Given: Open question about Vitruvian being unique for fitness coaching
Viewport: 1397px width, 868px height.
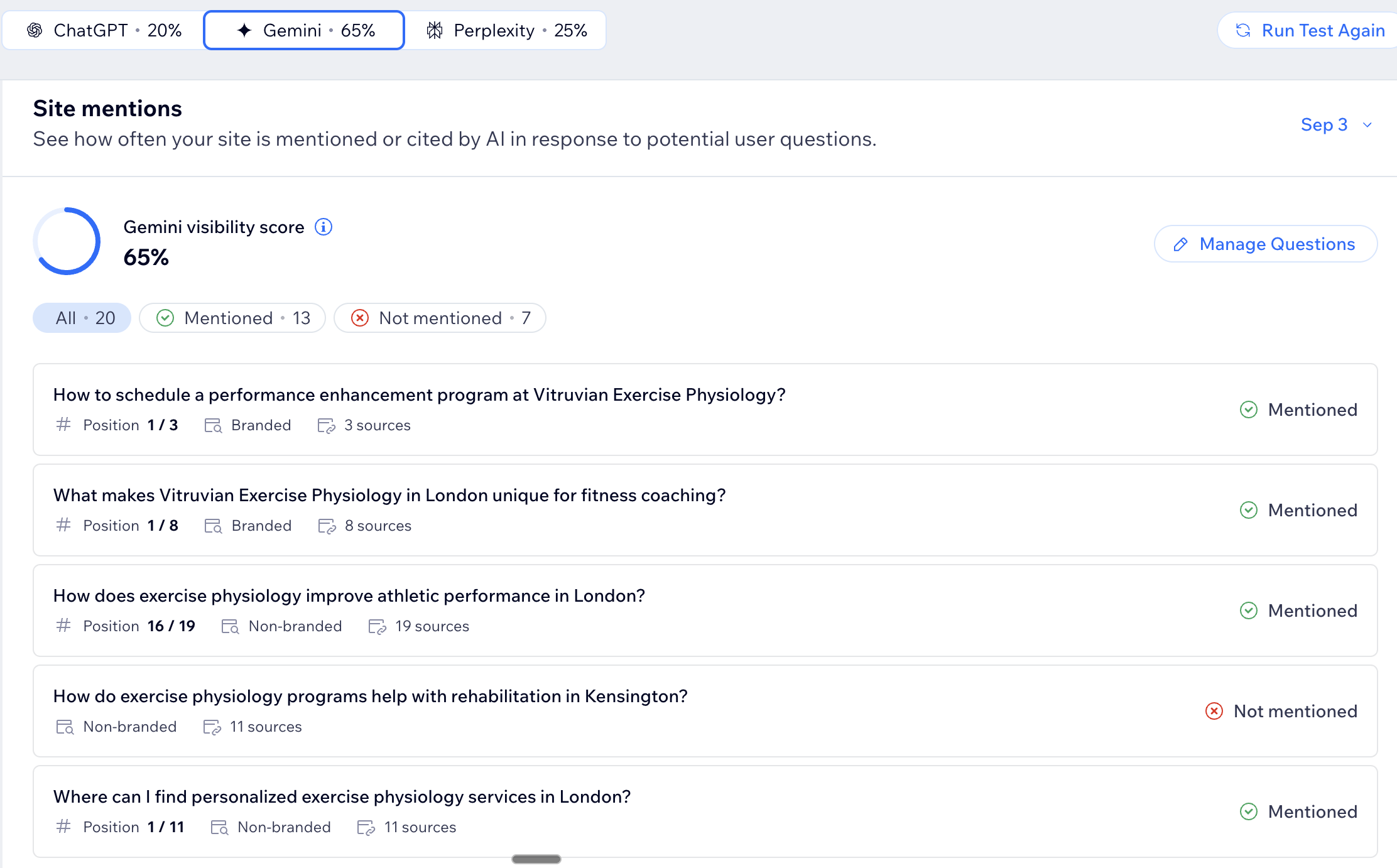Looking at the screenshot, I should tap(705, 510).
